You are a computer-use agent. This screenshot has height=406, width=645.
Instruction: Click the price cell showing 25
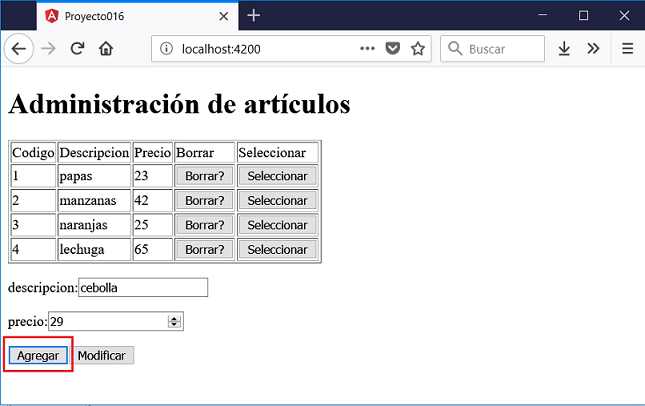[153, 225]
